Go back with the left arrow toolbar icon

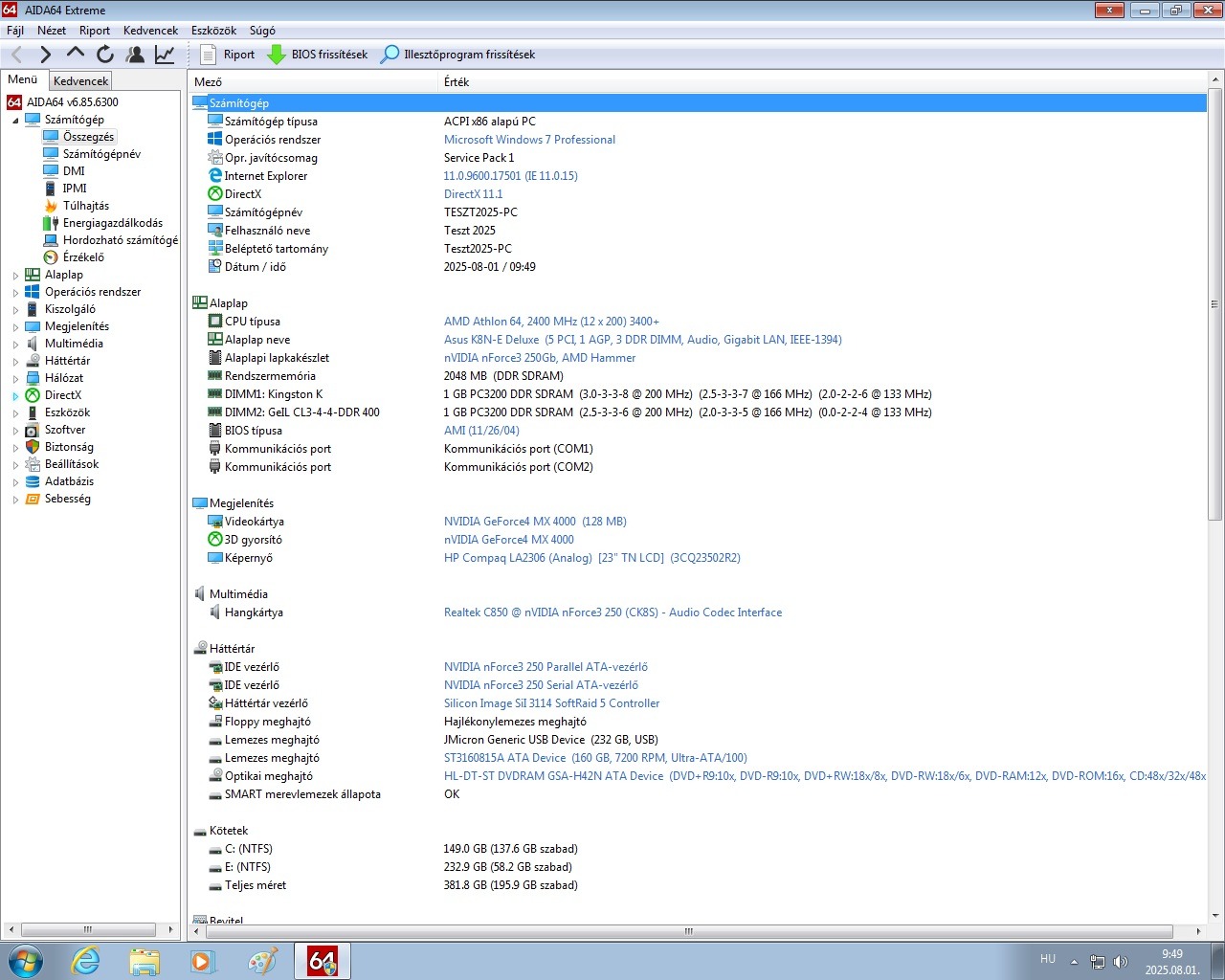16,55
